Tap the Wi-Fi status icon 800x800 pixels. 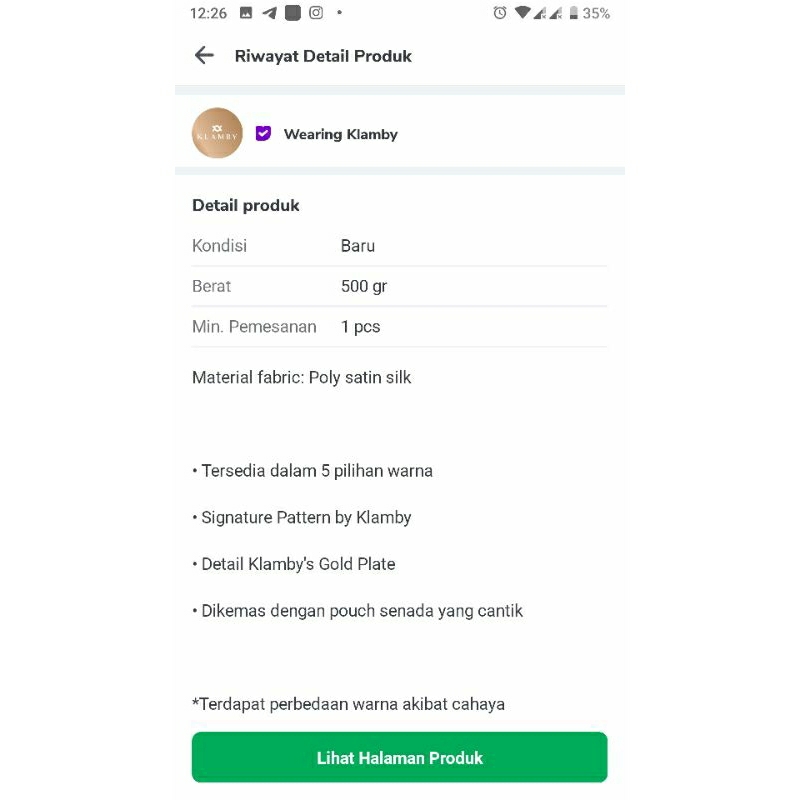pyautogui.click(x=522, y=13)
